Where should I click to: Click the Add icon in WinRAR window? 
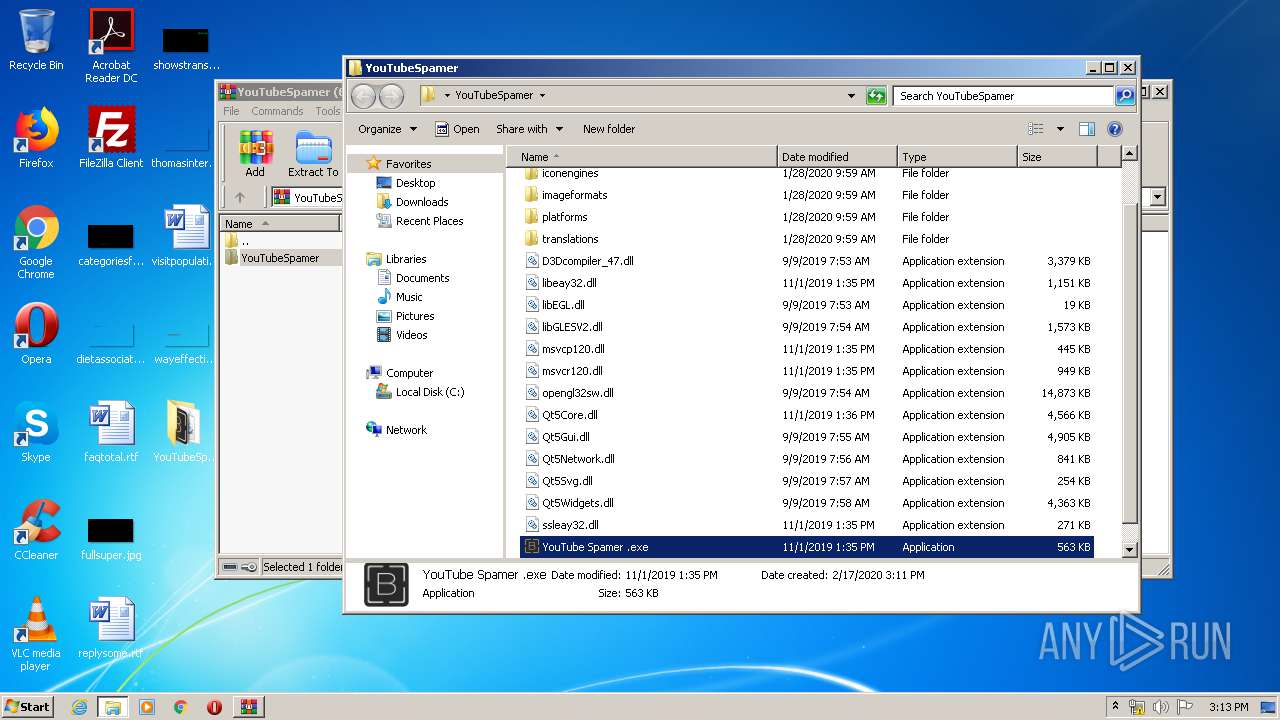(256, 154)
